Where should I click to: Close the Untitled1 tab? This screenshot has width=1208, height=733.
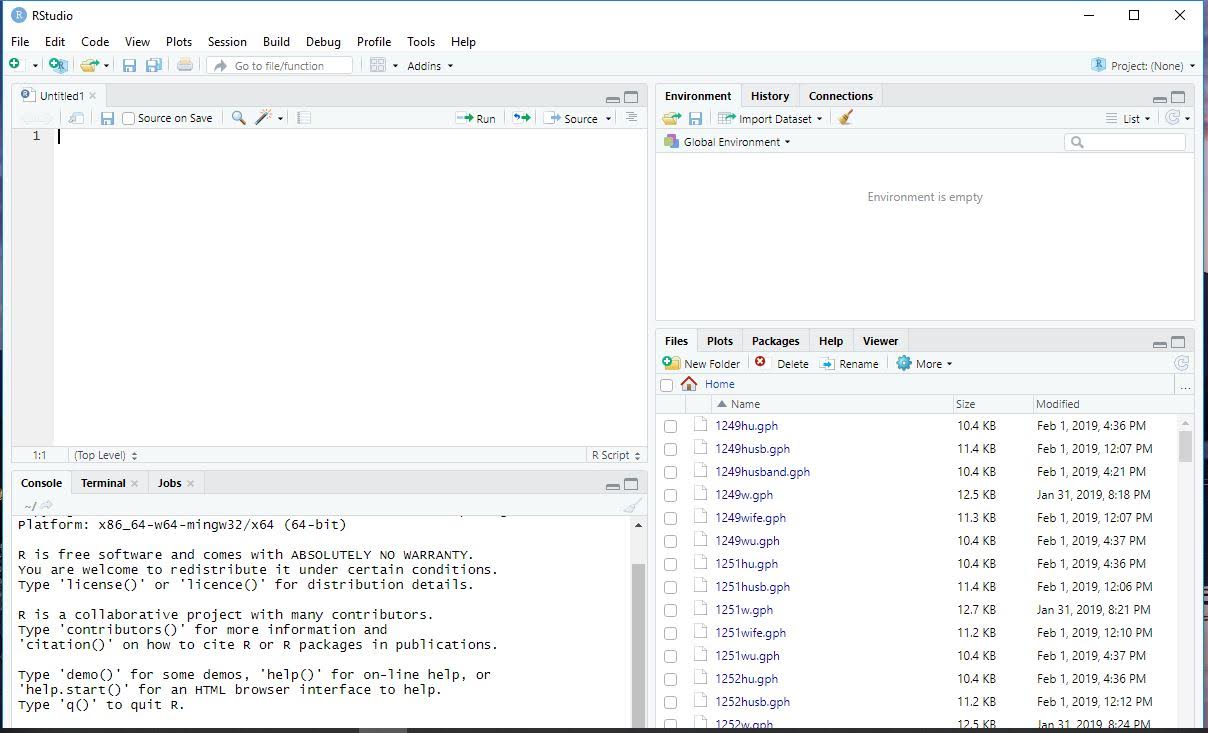click(x=93, y=96)
